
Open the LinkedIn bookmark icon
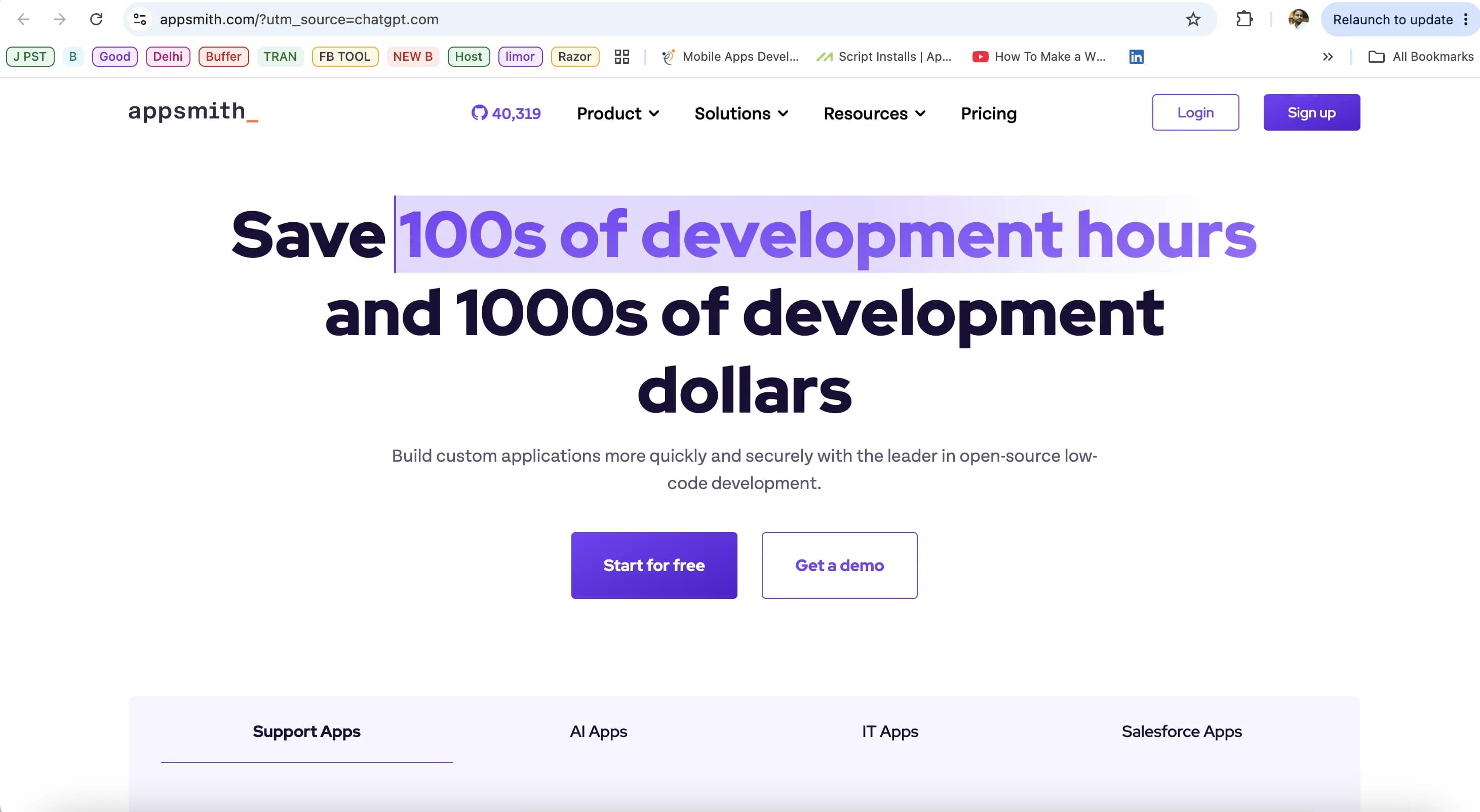[1136, 56]
